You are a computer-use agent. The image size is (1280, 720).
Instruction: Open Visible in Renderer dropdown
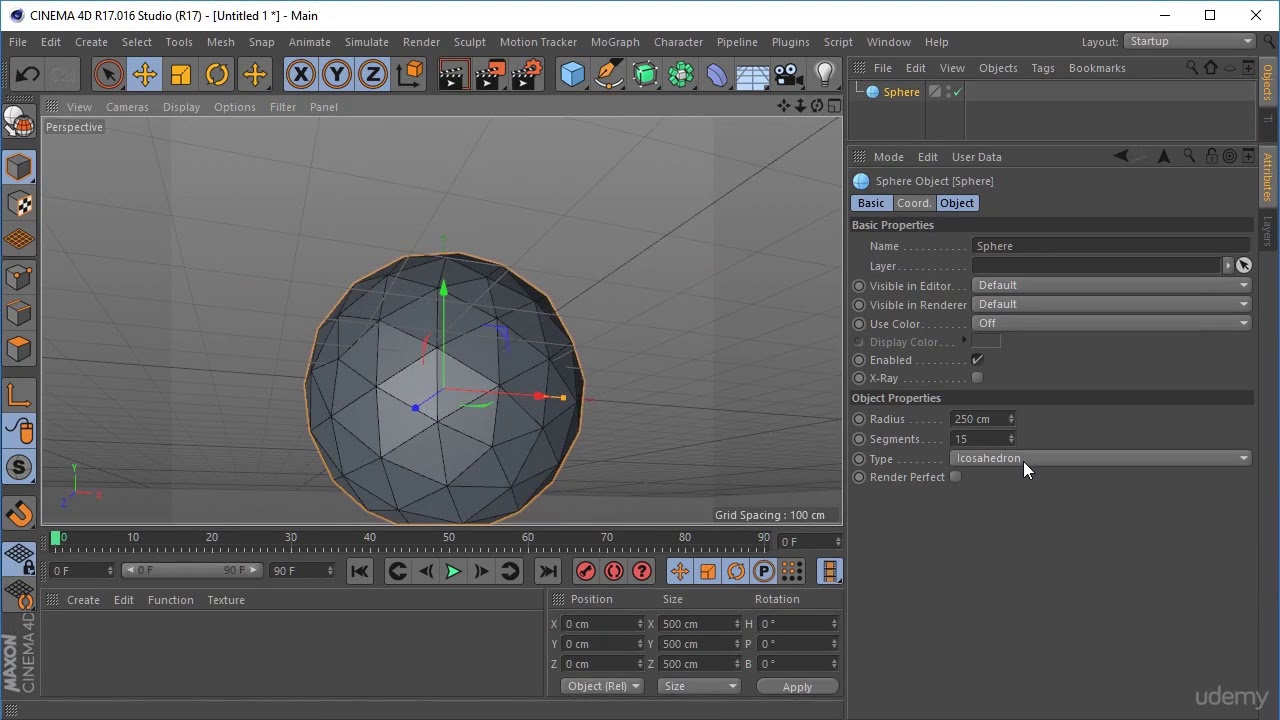pos(1111,304)
